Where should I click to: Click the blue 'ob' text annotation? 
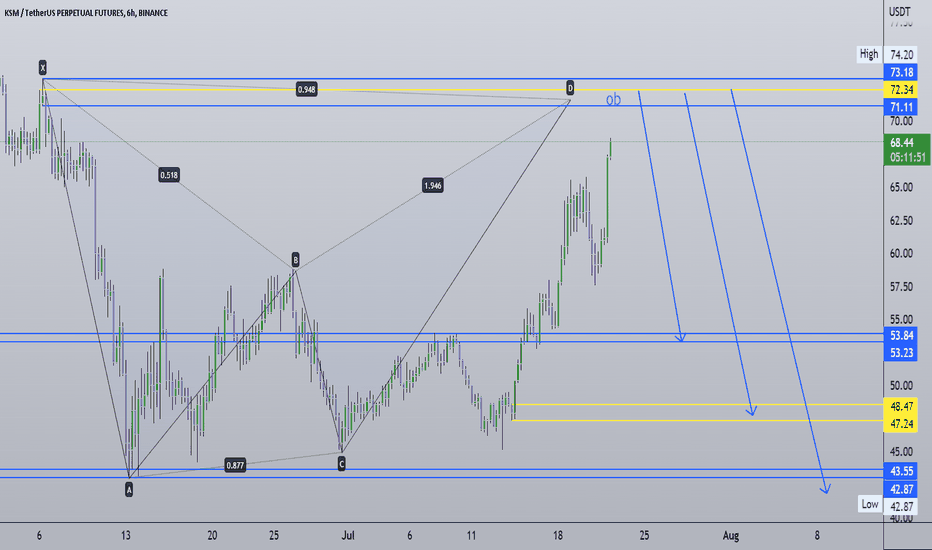tap(613, 99)
